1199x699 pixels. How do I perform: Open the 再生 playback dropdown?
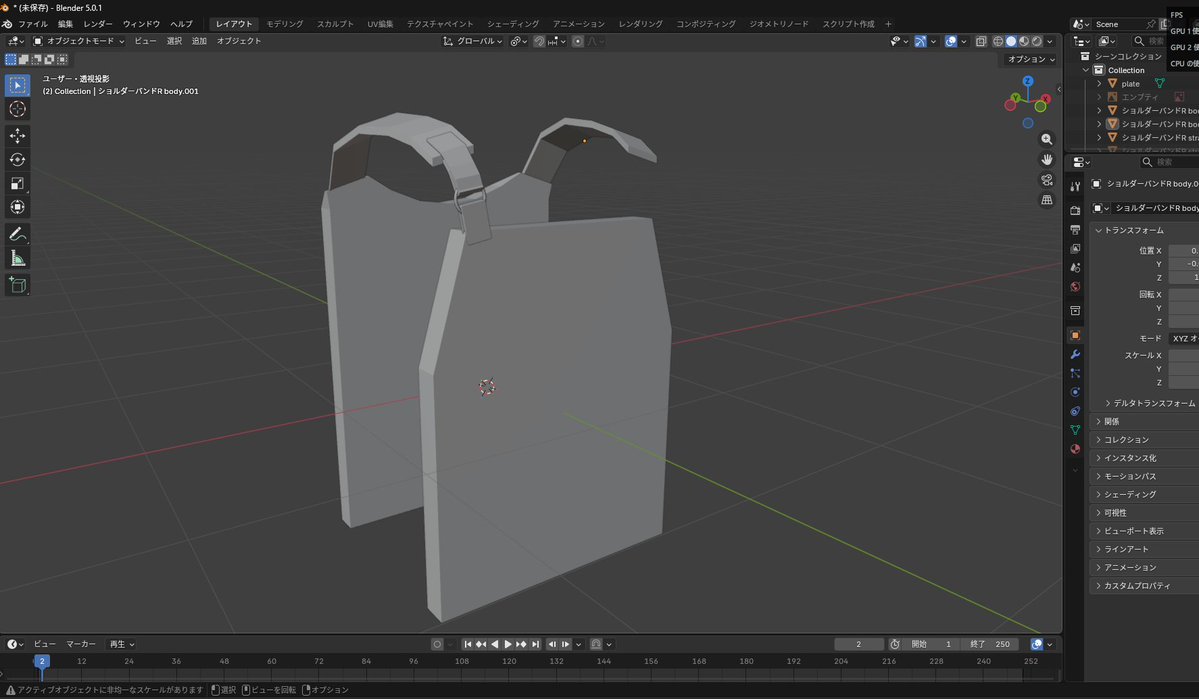(121, 644)
